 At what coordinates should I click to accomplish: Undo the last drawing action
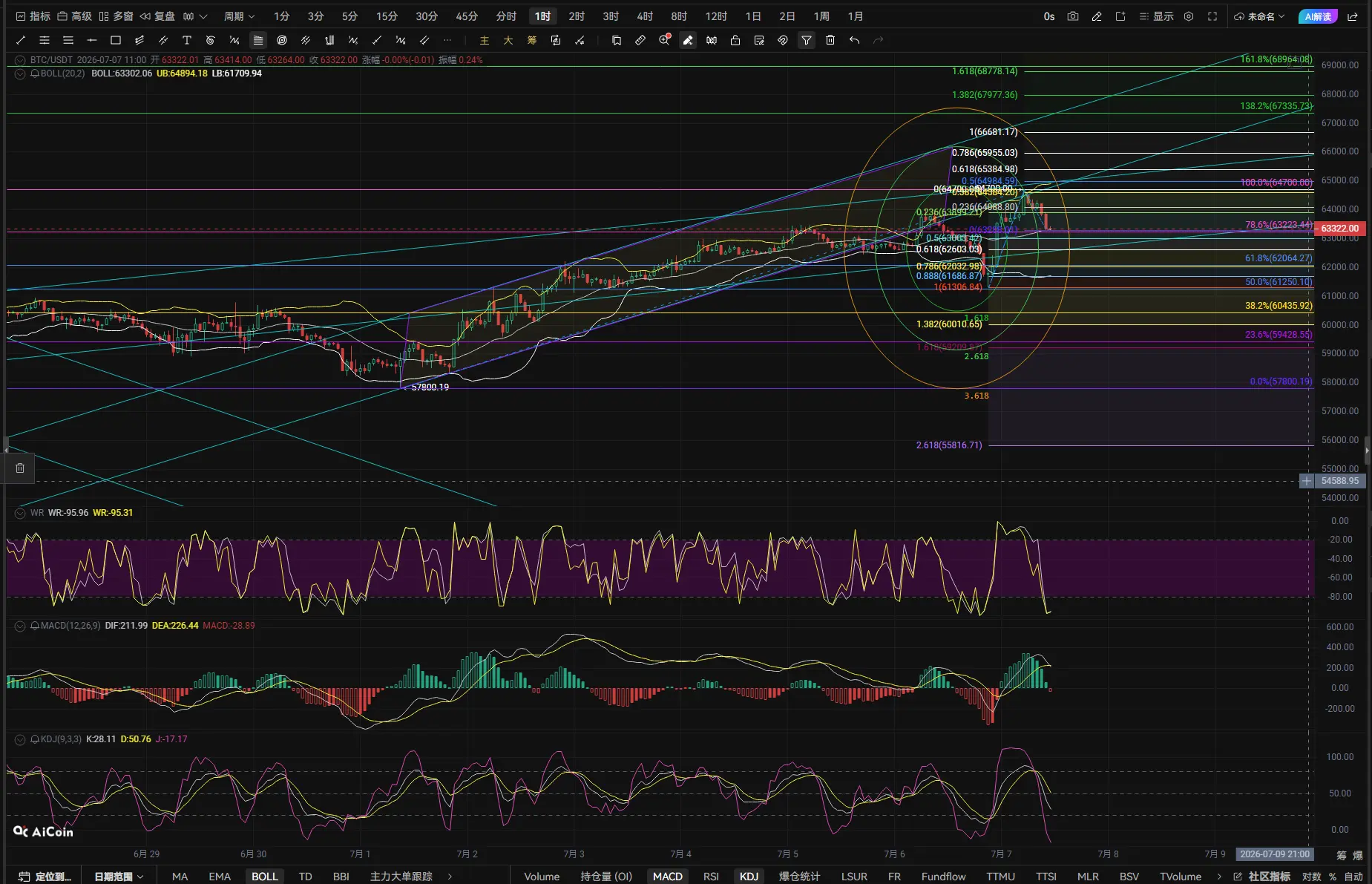click(855, 40)
